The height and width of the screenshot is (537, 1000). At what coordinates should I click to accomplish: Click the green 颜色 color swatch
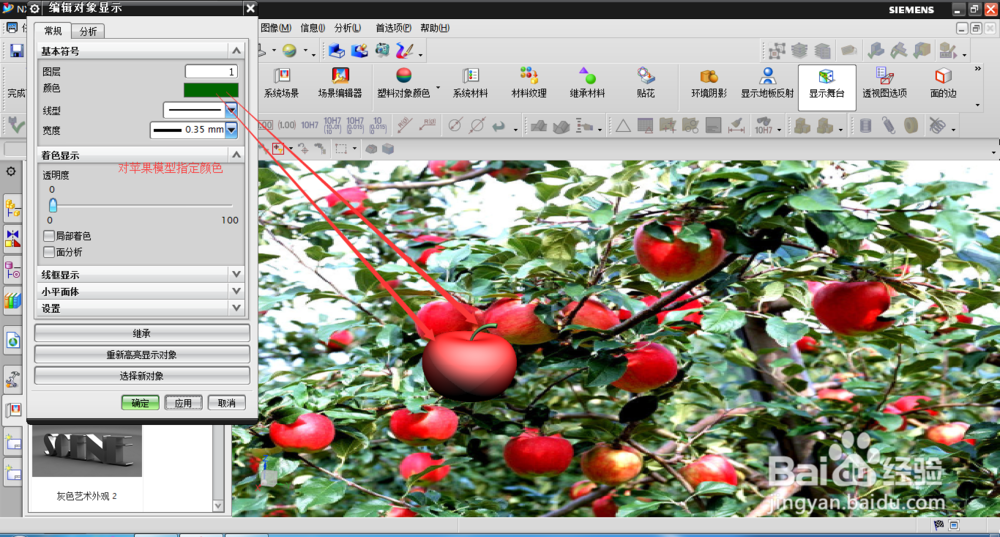click(211, 90)
